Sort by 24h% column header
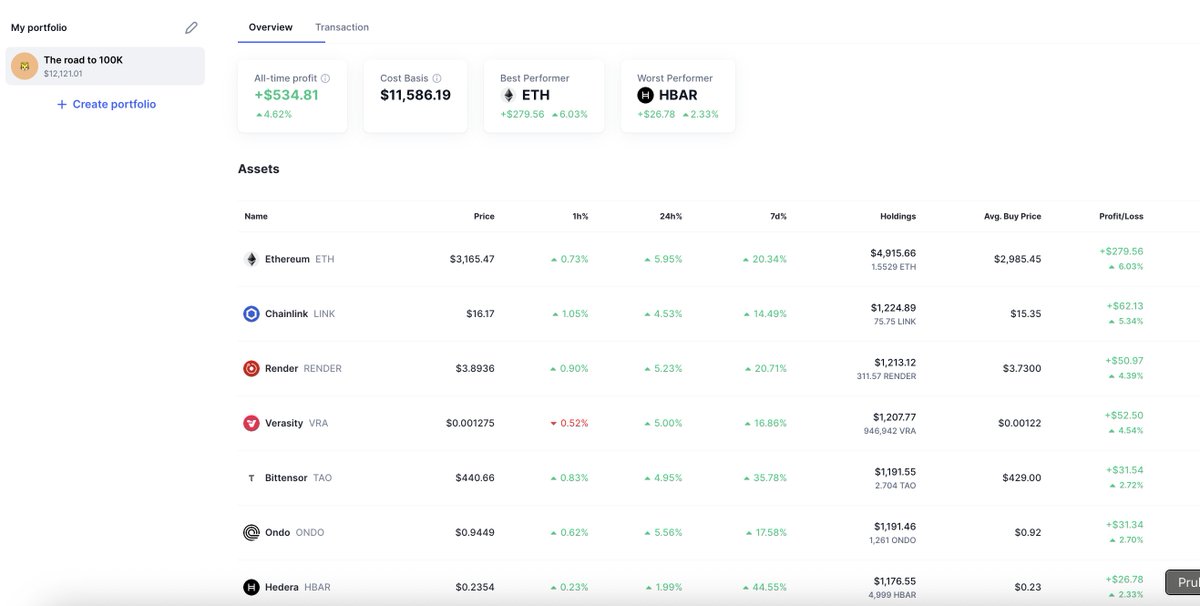Viewport: 1200px width, 606px height. (x=670, y=216)
